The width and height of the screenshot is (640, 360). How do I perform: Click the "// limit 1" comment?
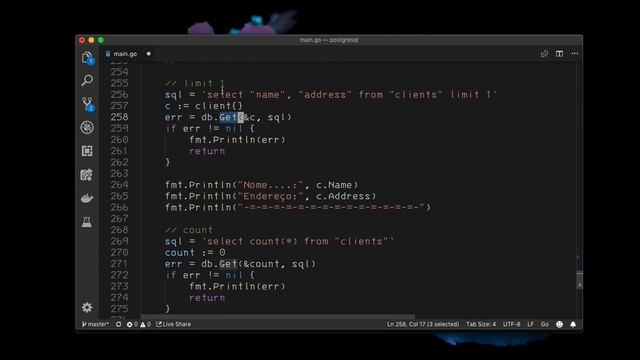(195, 84)
